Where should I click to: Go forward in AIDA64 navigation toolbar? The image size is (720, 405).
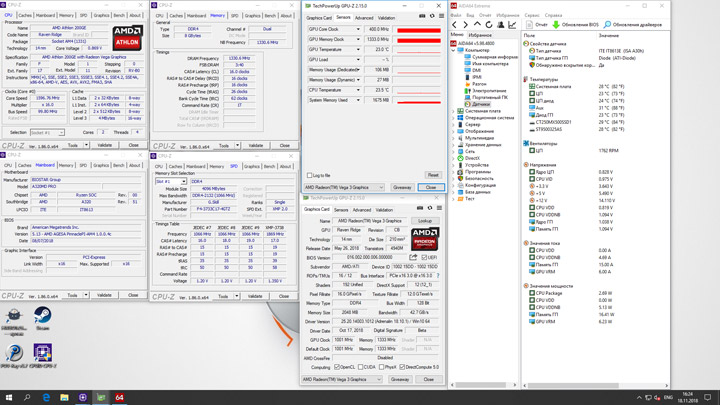tap(466, 25)
